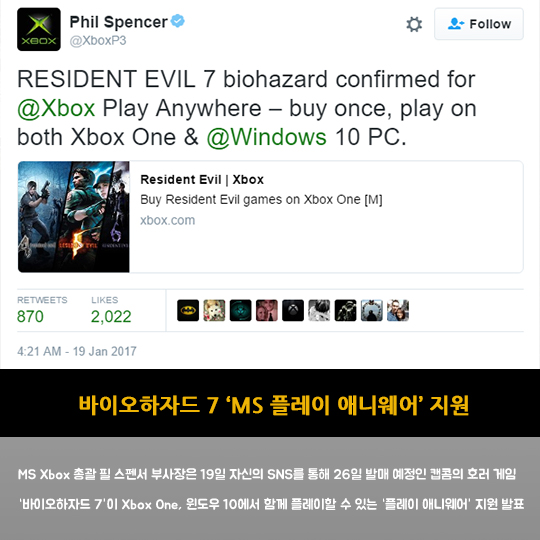
Task: View the 870 retweets count
Action: 30,316
